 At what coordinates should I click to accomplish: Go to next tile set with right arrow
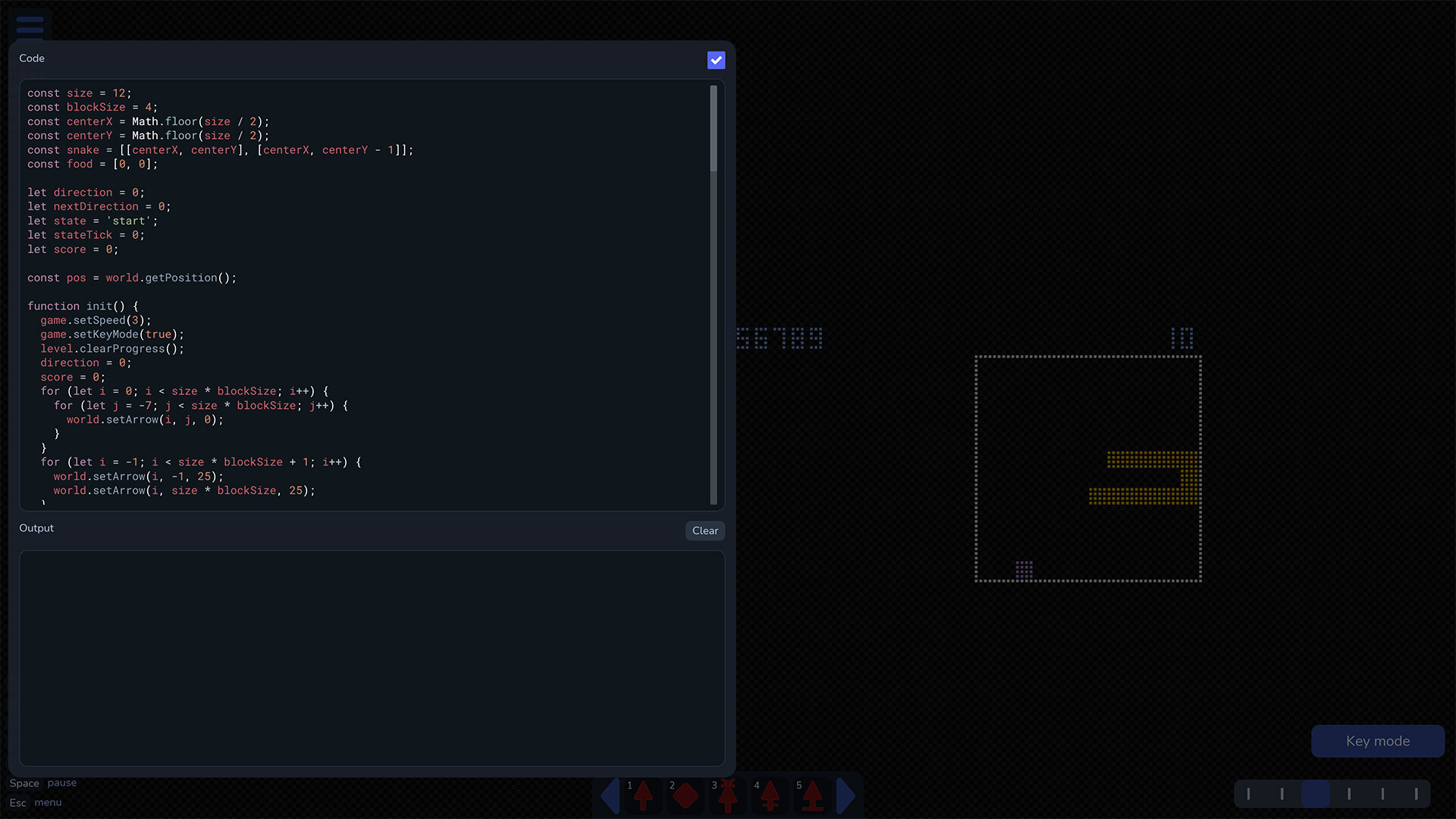pyautogui.click(x=846, y=796)
